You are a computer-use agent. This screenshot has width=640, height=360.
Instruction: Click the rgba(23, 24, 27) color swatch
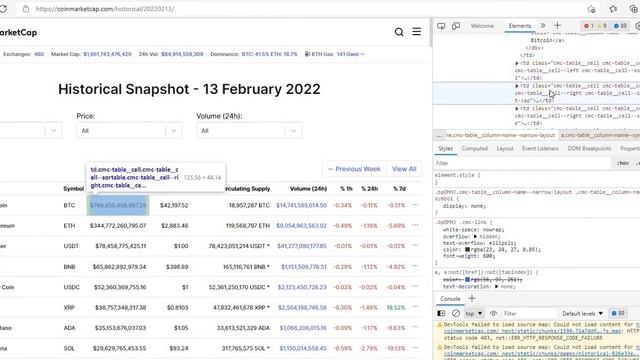pos(467,249)
